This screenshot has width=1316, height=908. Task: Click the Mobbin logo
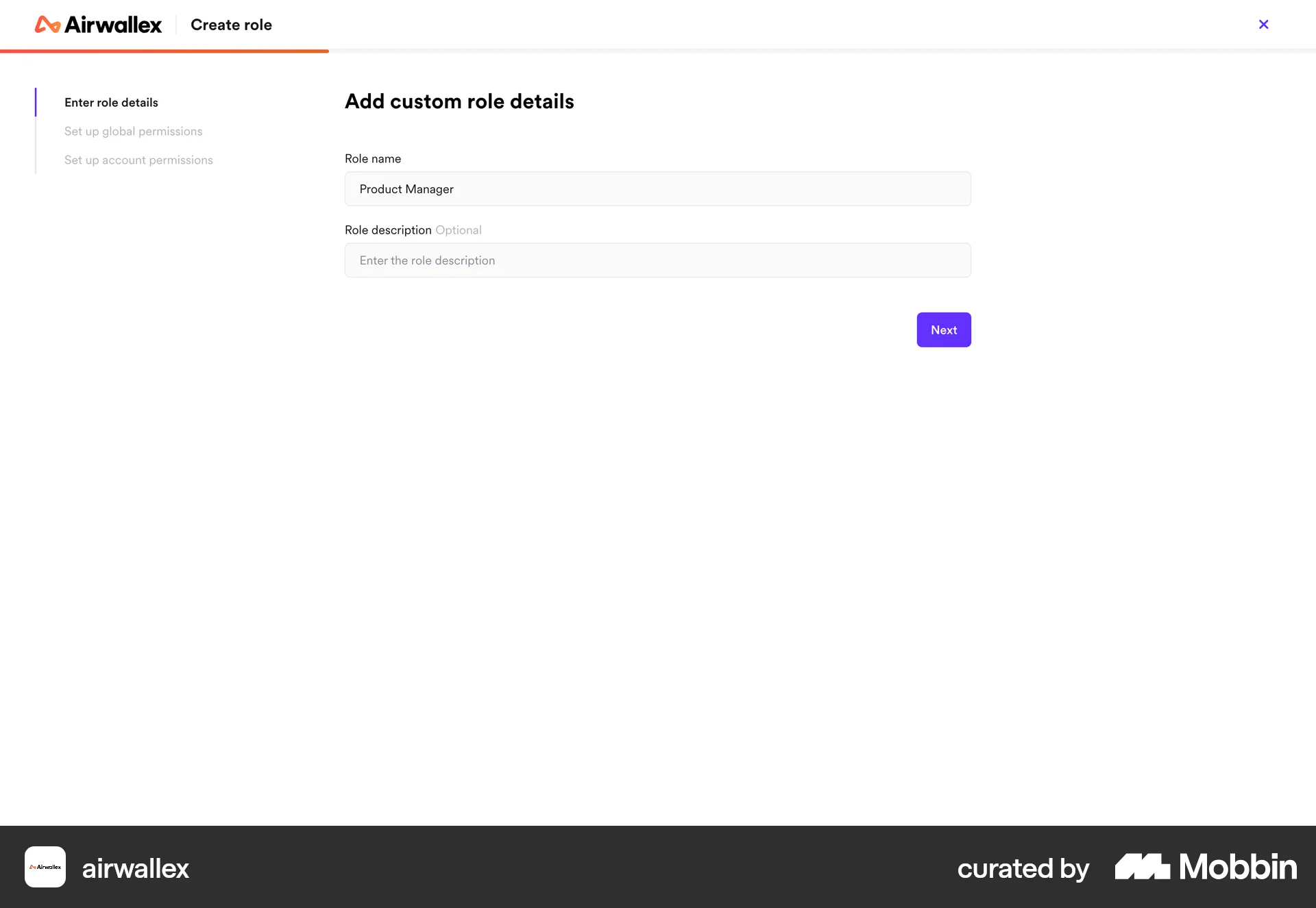click(1204, 866)
